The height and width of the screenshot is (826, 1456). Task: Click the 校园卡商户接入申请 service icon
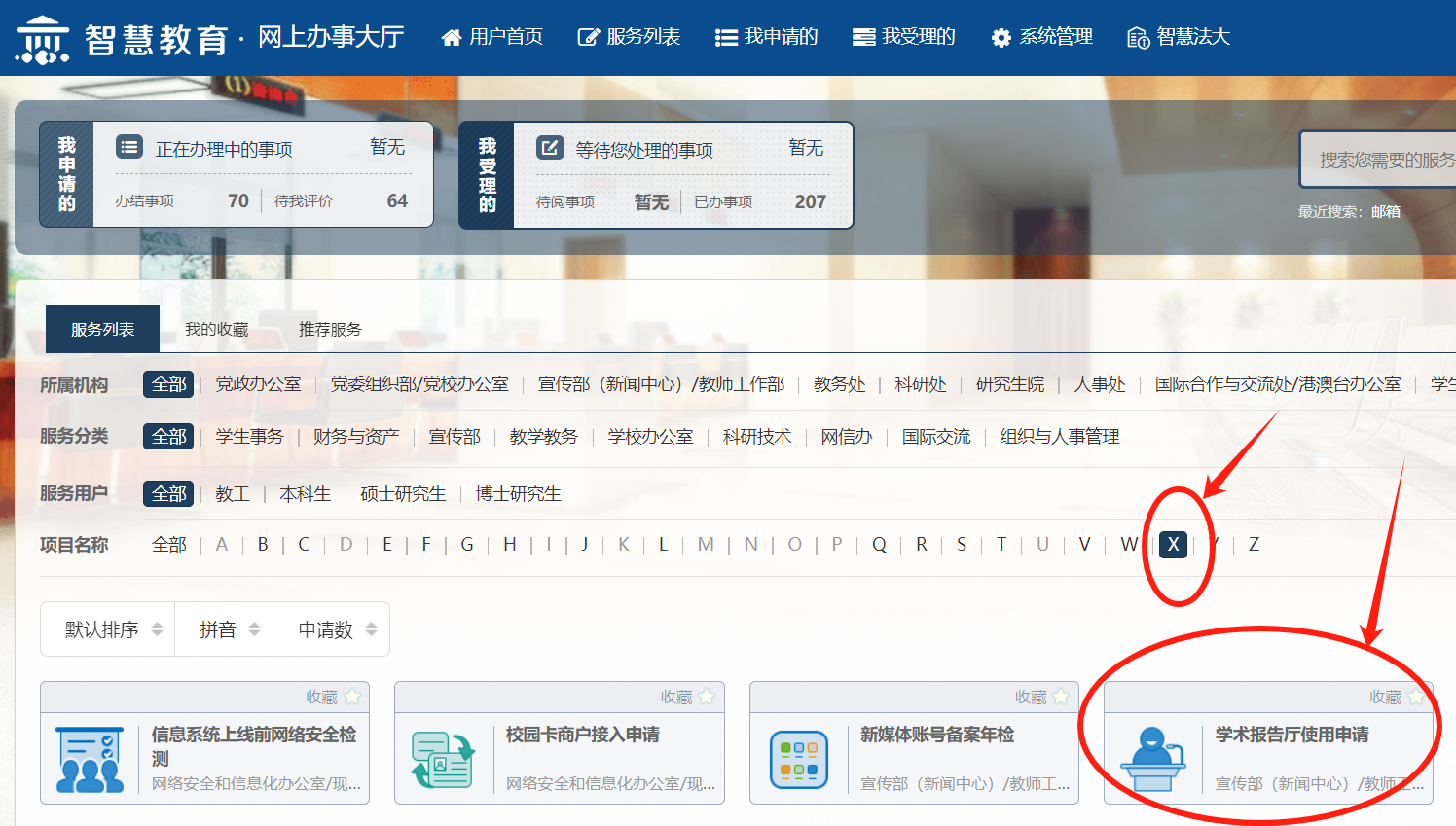(x=444, y=760)
